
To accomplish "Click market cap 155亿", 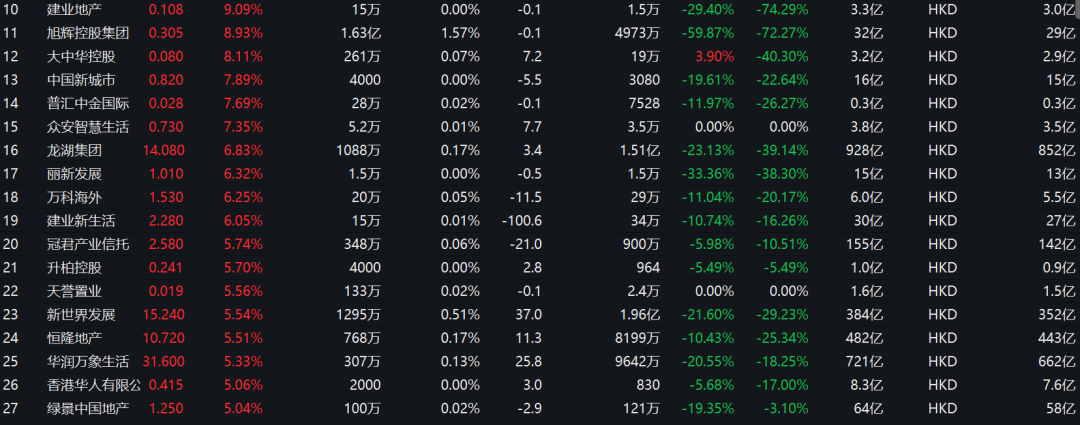I will [x=866, y=244].
